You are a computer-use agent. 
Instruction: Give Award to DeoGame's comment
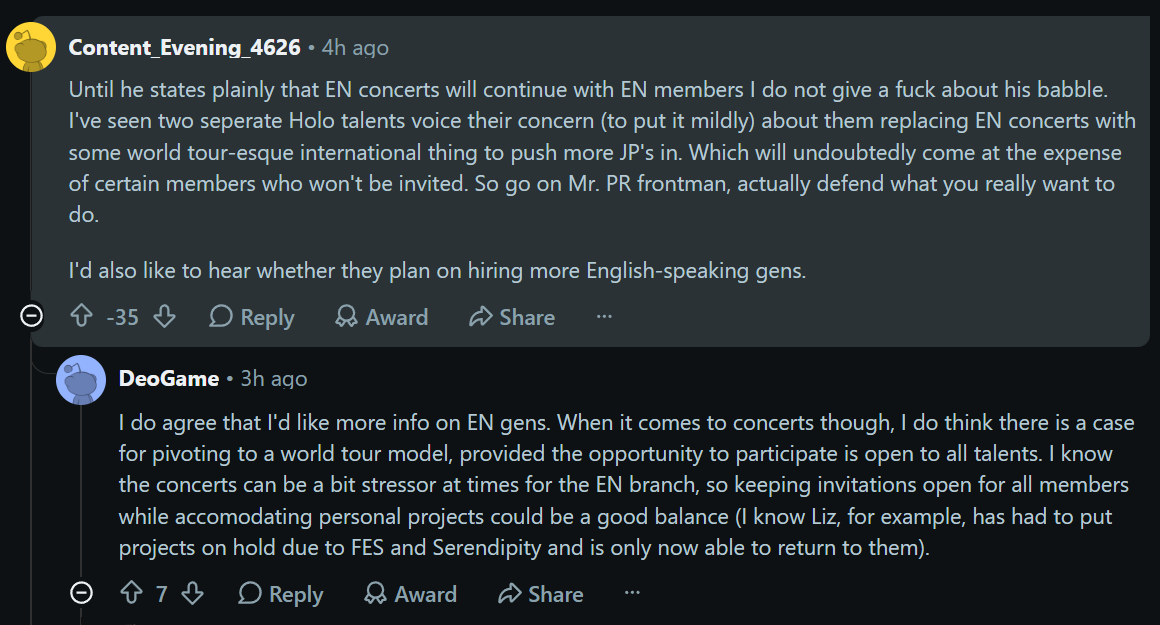coord(410,593)
